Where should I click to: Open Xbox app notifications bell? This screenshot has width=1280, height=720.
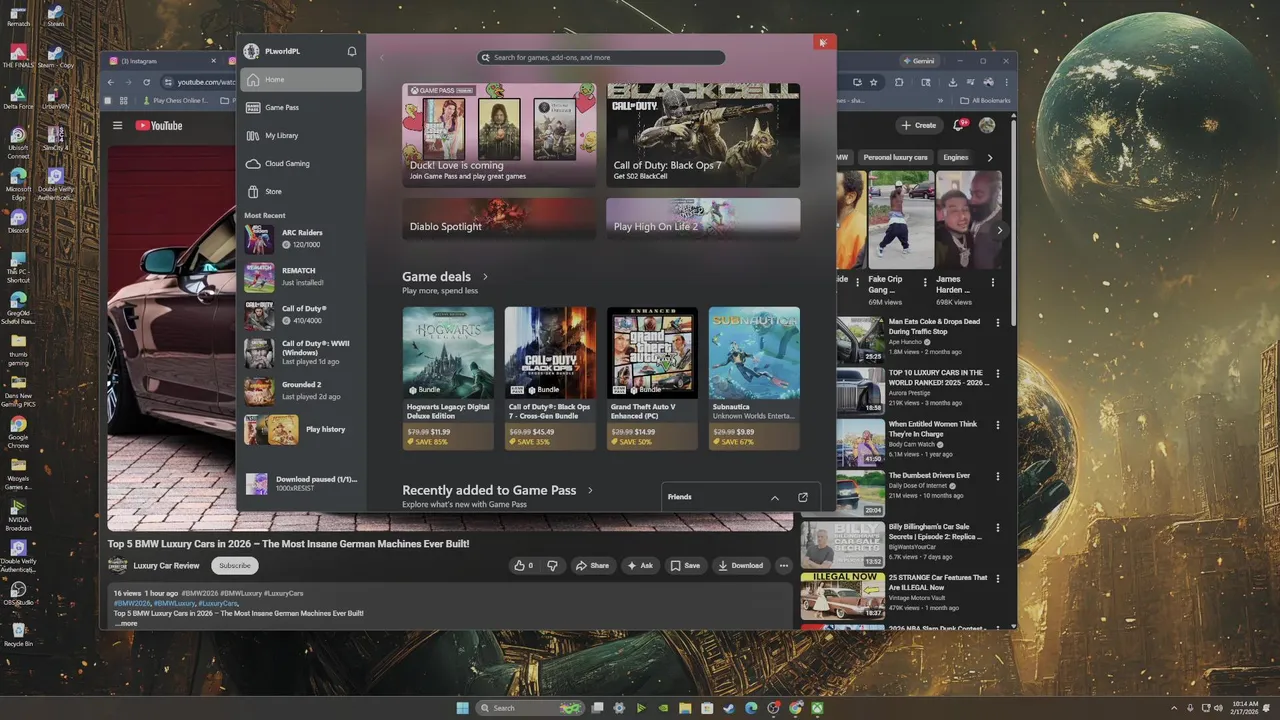point(352,51)
